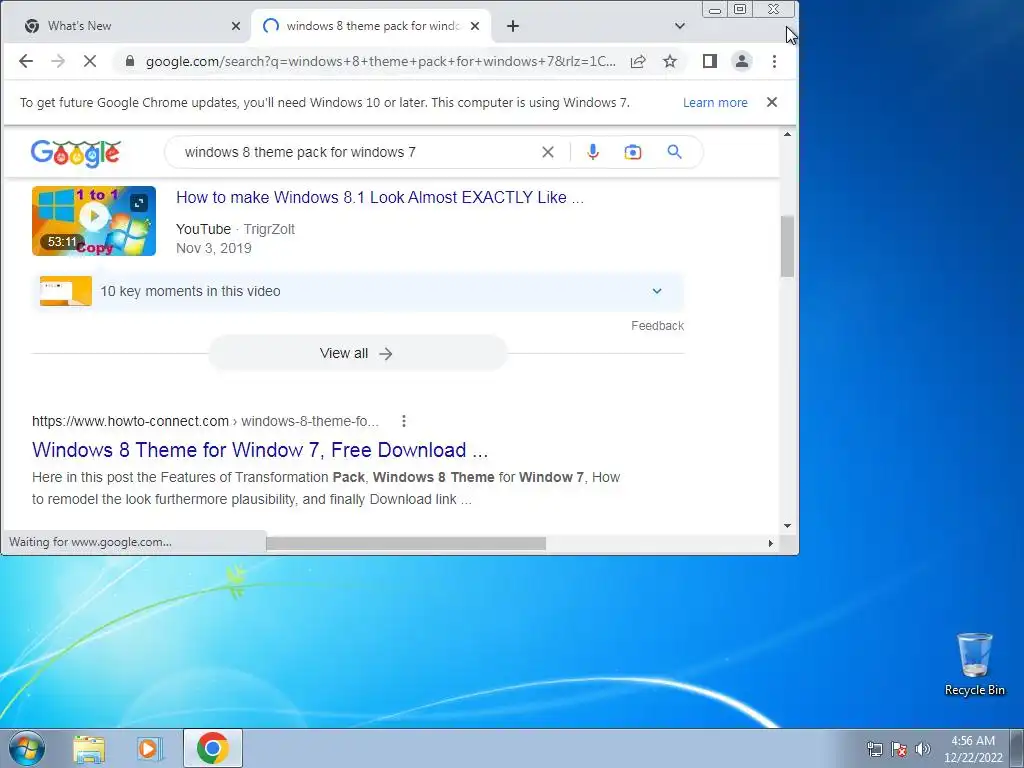
Task: Search by image with the camera icon
Action: (x=633, y=152)
